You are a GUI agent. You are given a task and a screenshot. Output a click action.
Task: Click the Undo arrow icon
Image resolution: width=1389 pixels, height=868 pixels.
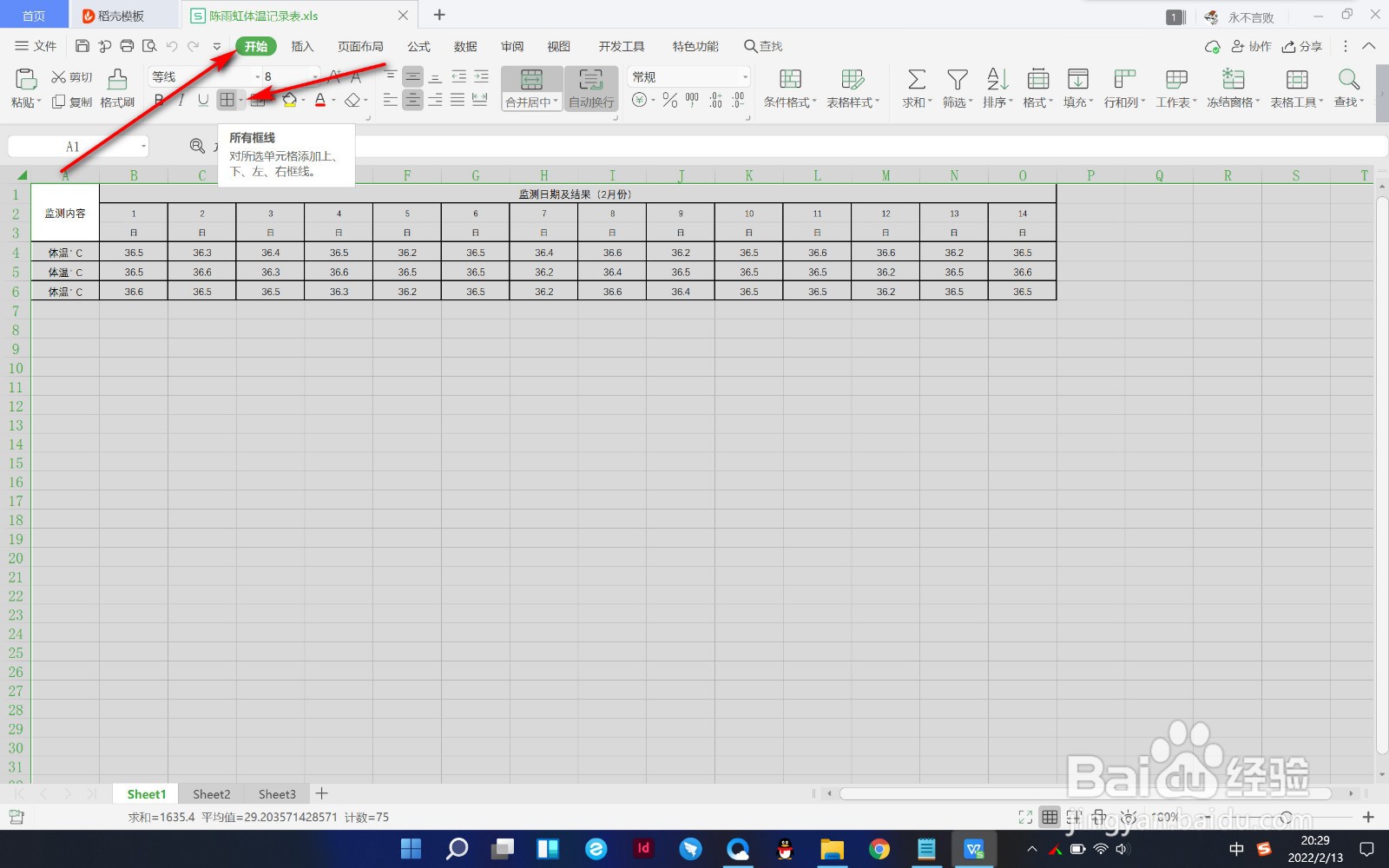coord(172,46)
